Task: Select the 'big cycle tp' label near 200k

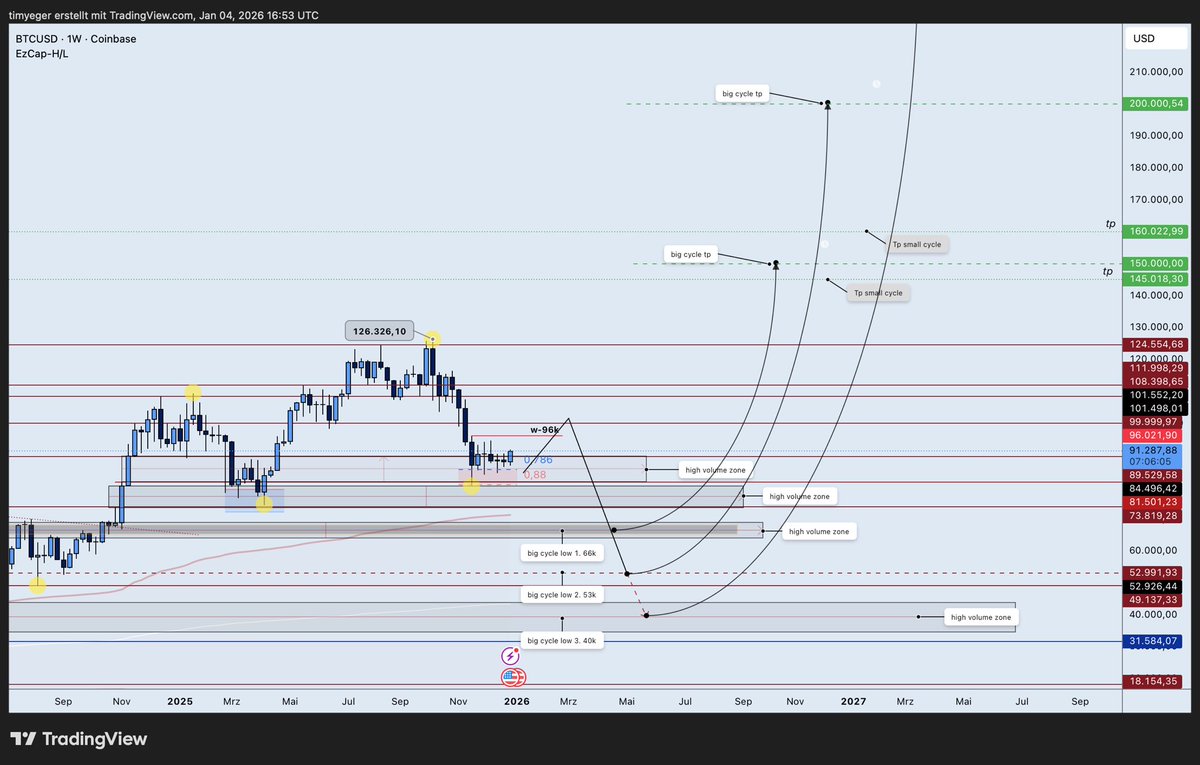Action: tap(743, 93)
